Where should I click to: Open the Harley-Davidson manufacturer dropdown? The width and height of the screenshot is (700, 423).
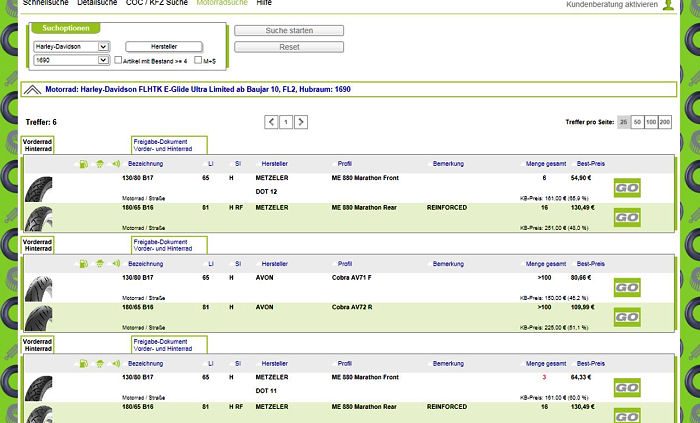pos(72,46)
